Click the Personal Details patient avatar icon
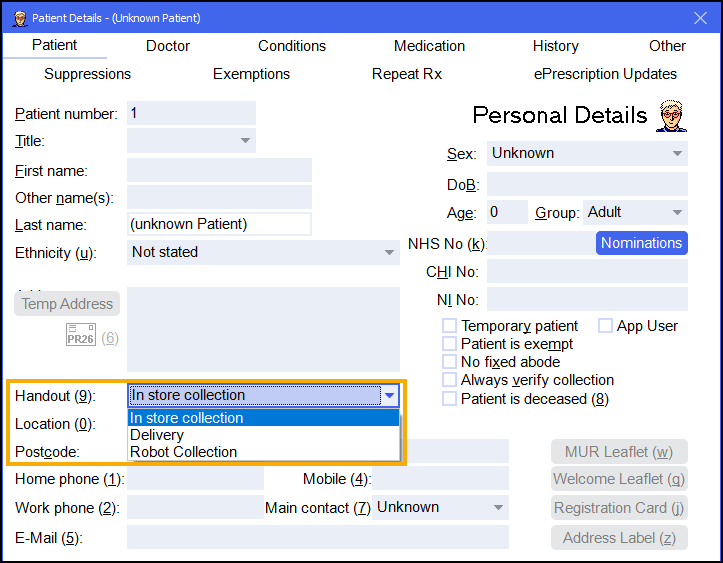Screen dimensions: 723x563 pyautogui.click(x=671, y=116)
